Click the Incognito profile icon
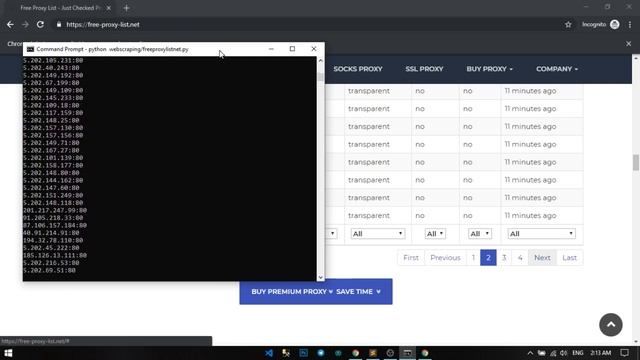This screenshot has height=360, width=640. [615, 24]
